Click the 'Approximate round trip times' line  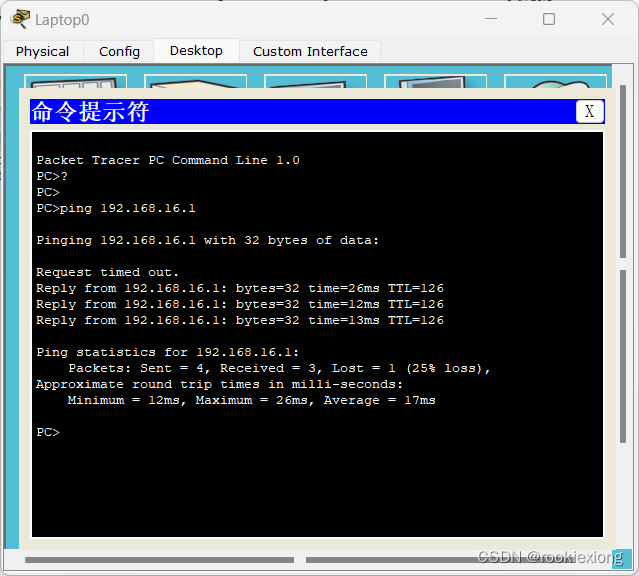point(219,384)
